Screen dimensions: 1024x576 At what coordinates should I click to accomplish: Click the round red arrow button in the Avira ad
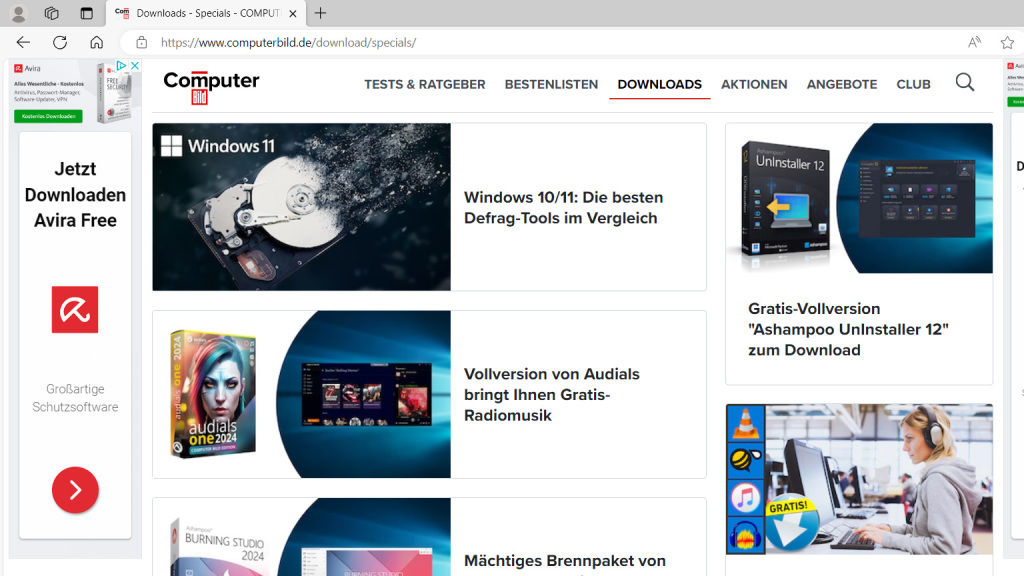pos(75,490)
